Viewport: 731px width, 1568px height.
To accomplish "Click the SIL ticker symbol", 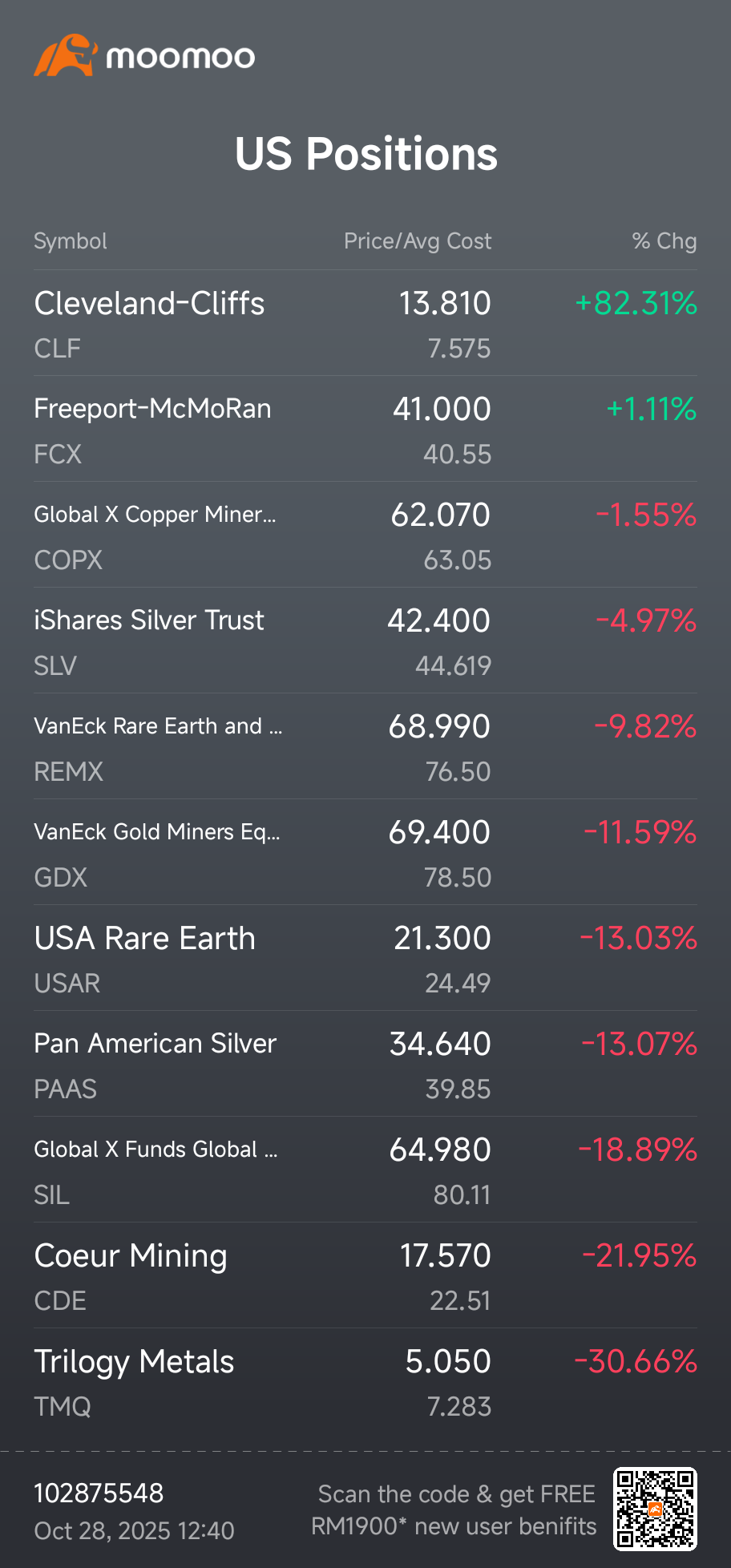I will click(x=52, y=1195).
